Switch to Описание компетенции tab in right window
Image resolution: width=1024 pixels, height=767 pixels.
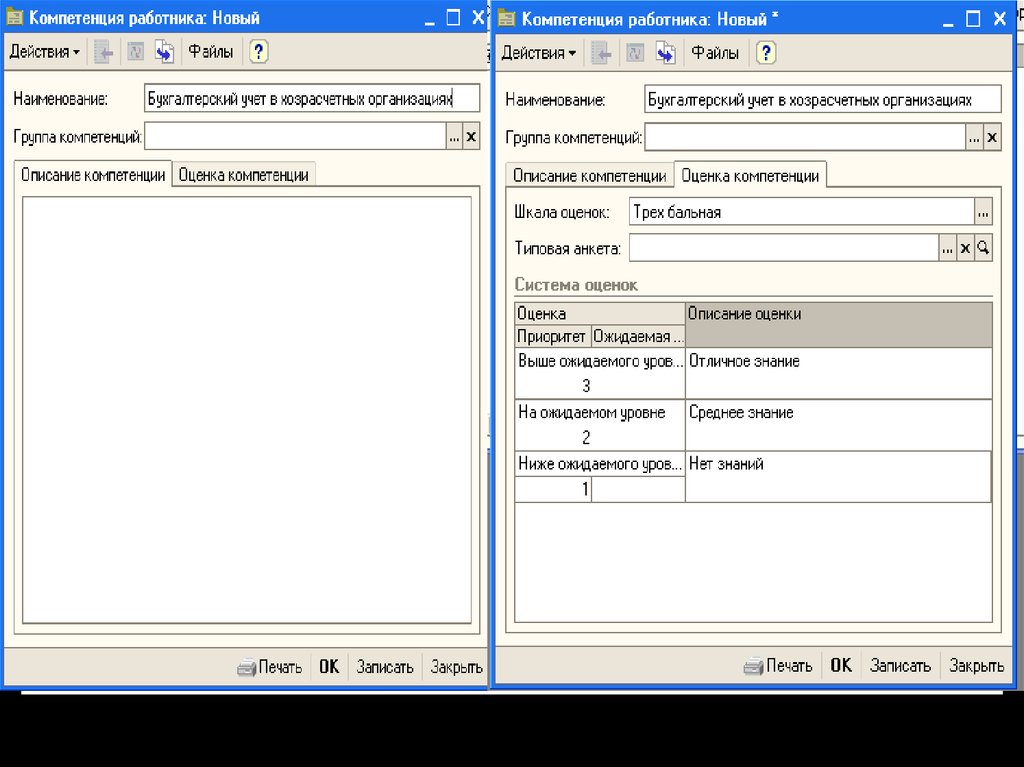pos(589,176)
